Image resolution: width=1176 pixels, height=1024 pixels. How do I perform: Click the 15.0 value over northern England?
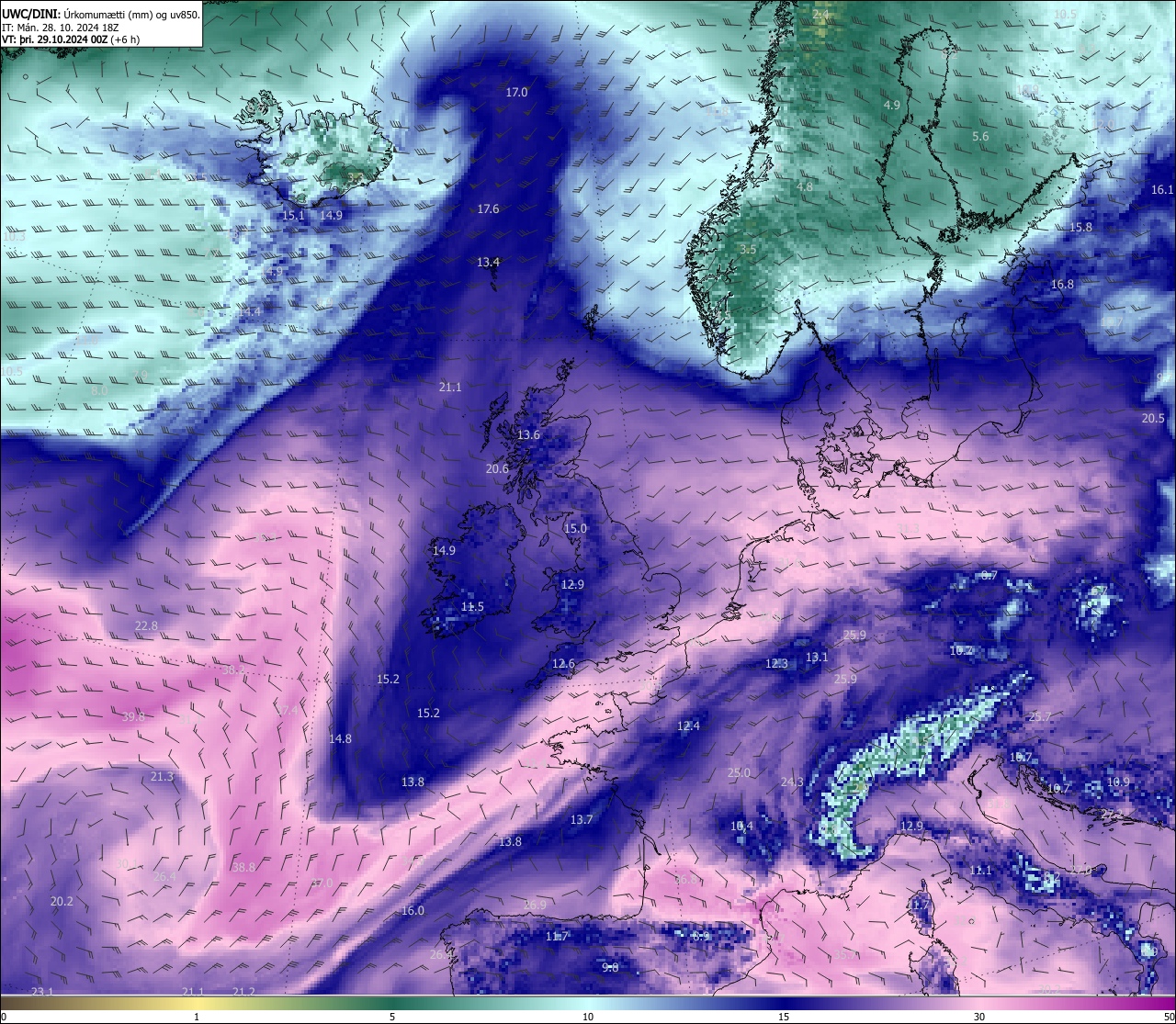click(x=575, y=528)
